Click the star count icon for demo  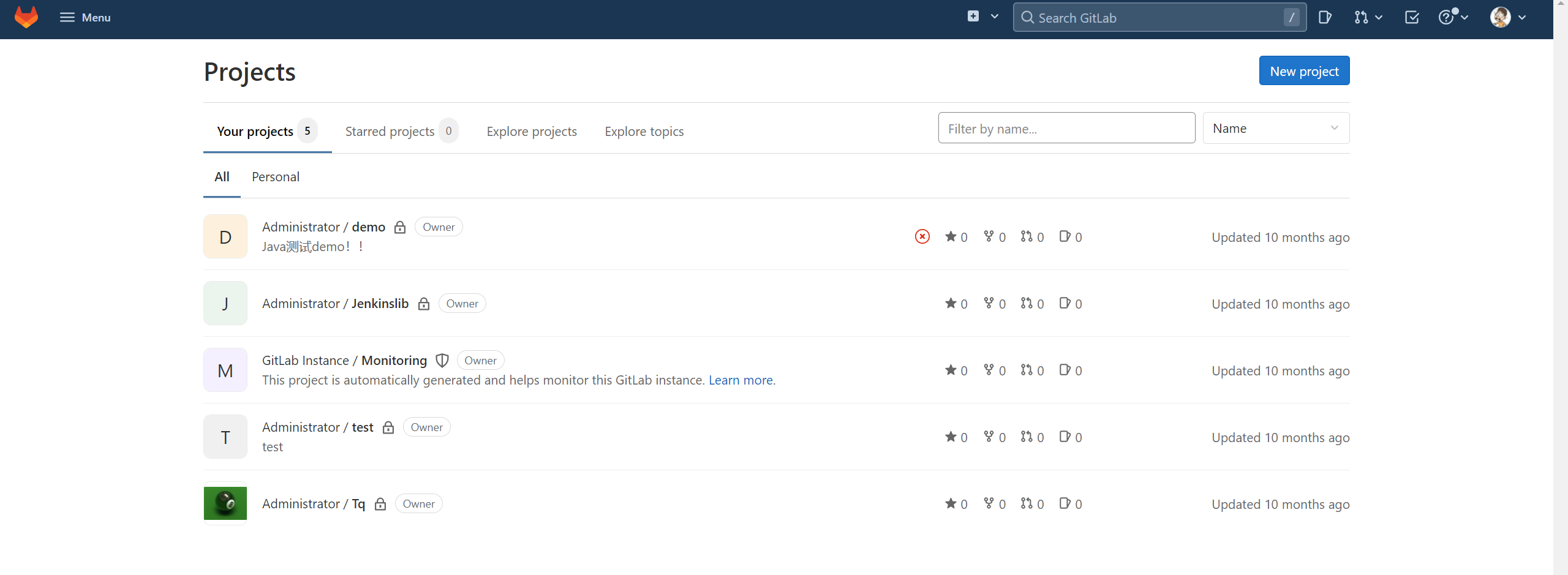pos(951,236)
